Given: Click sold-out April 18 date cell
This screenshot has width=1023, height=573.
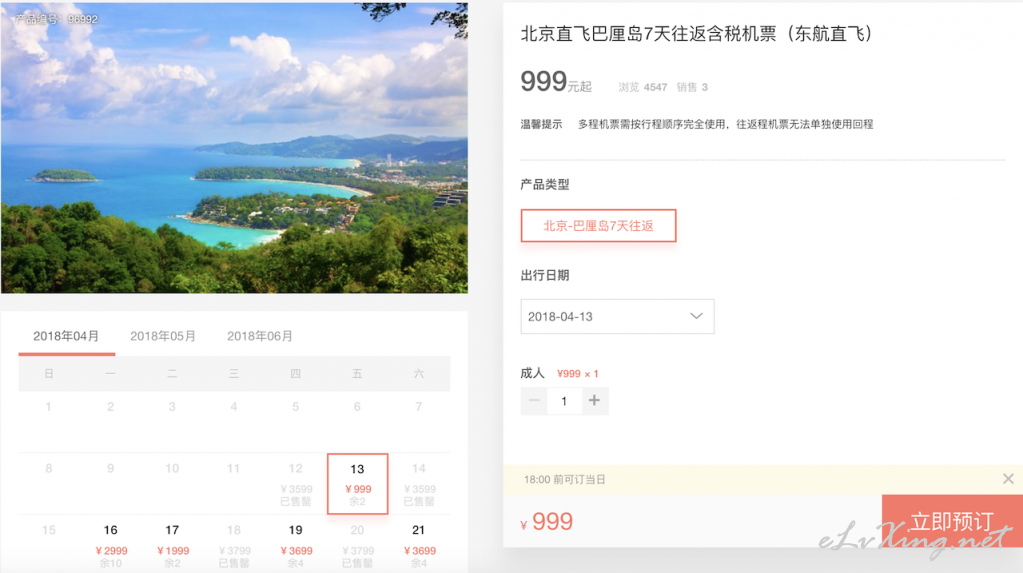Looking at the screenshot, I should [234, 545].
